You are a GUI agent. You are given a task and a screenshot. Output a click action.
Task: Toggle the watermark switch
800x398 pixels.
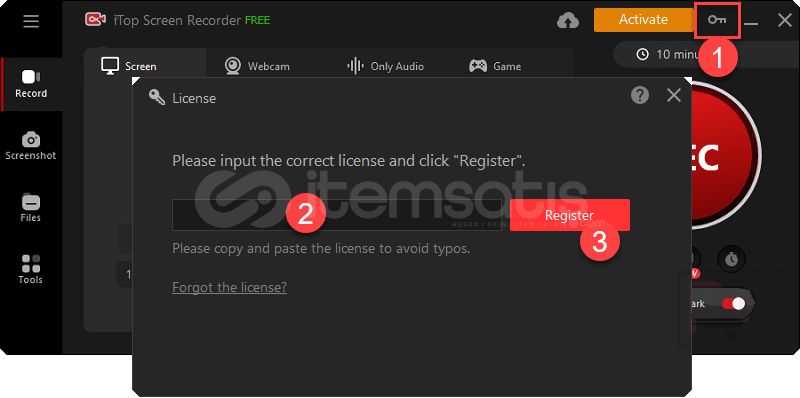click(733, 304)
